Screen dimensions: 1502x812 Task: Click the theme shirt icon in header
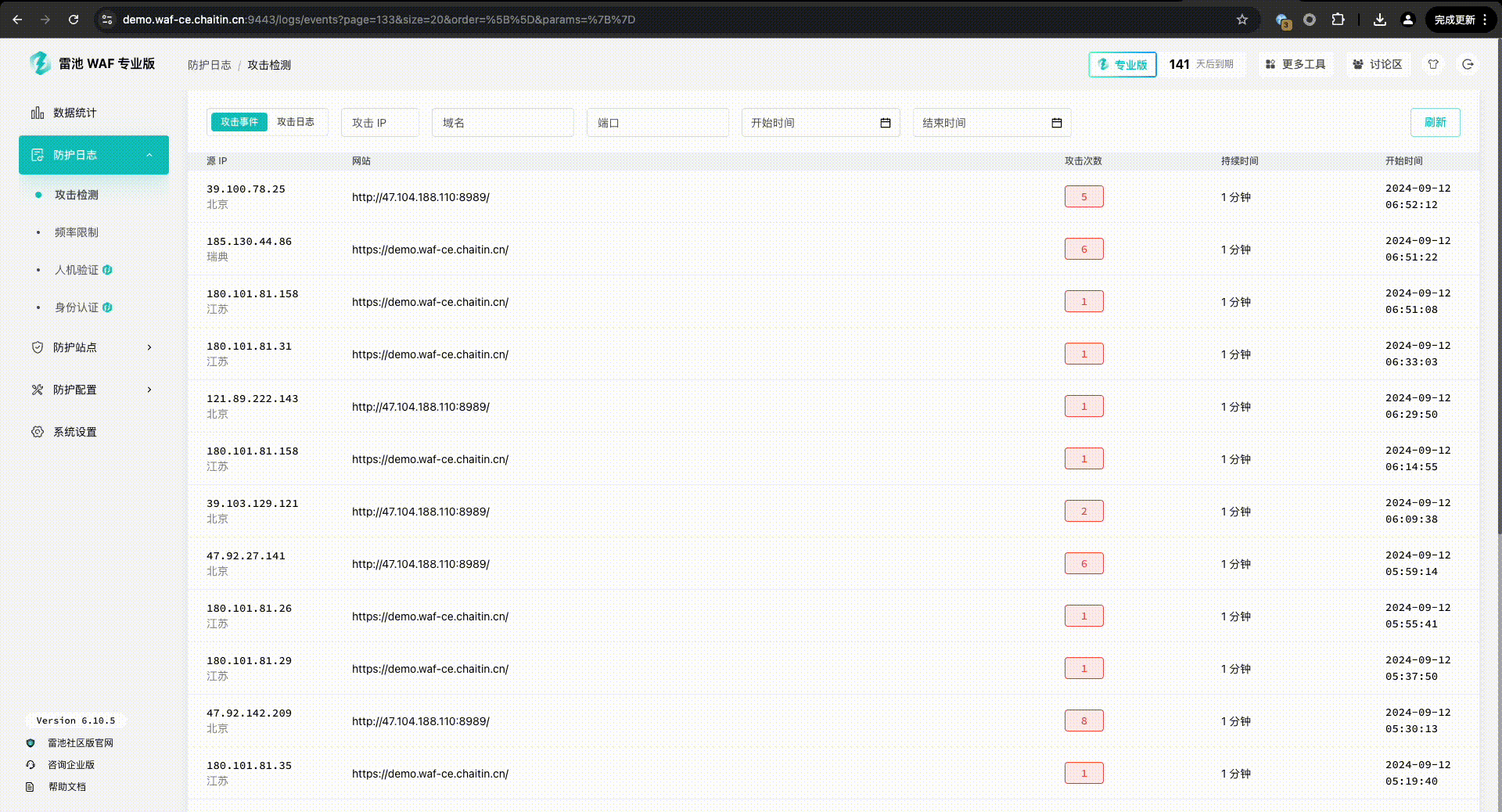(1433, 64)
